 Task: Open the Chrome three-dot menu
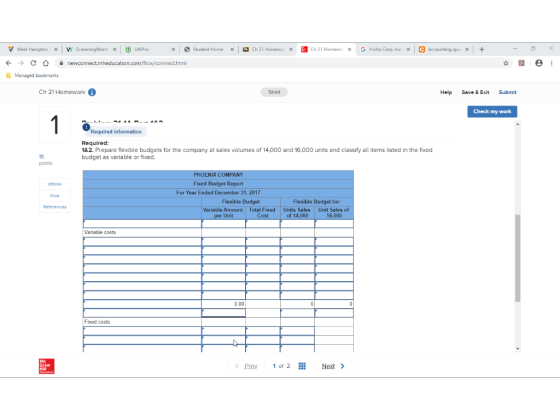pyautogui.click(x=551, y=63)
